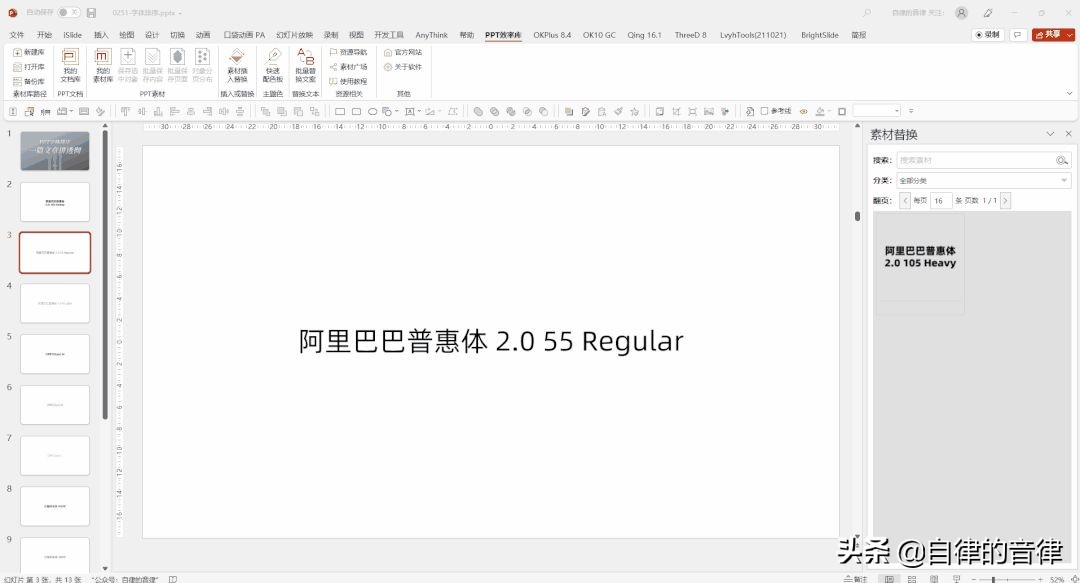The width and height of the screenshot is (1080, 583).
Task: Collapse the ribbon with the chevron toggle
Action: tap(1070, 93)
